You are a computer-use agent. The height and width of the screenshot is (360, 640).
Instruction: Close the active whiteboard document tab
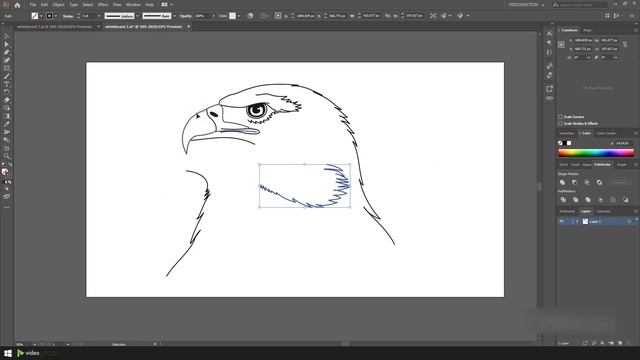click(189, 27)
